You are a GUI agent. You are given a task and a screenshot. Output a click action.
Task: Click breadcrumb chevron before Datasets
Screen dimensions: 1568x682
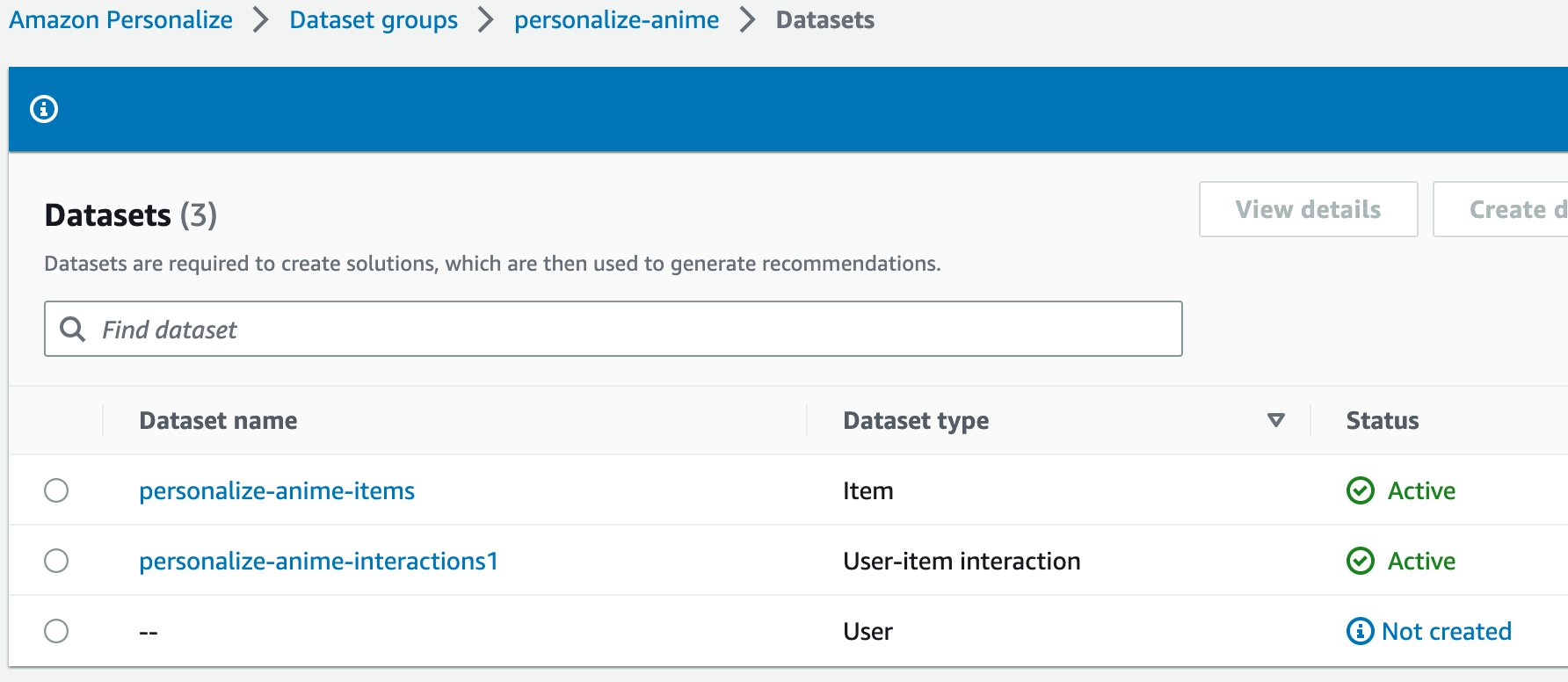747,20
